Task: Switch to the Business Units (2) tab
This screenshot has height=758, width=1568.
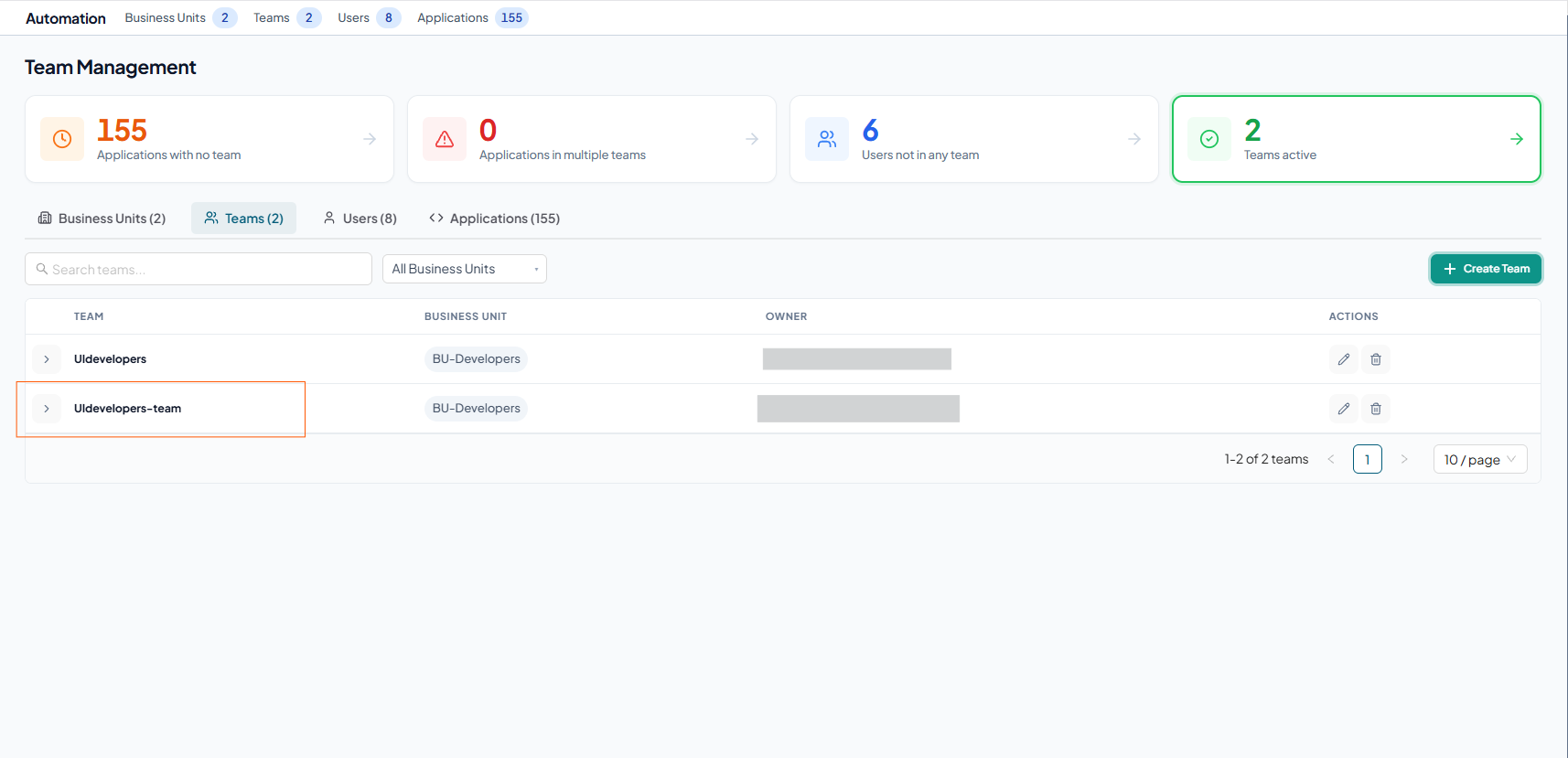Action: (x=102, y=219)
